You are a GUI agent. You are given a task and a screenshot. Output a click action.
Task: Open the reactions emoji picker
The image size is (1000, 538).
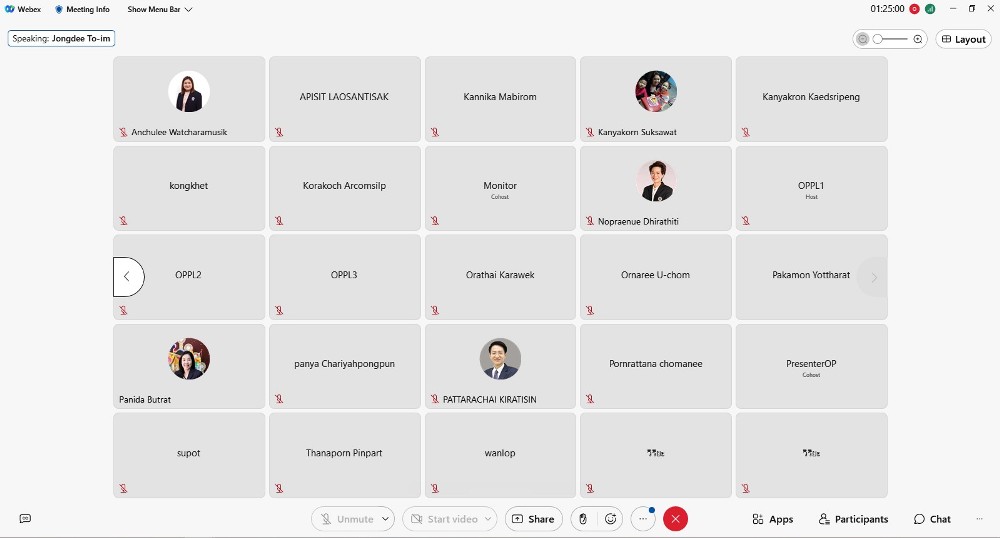tap(611, 519)
